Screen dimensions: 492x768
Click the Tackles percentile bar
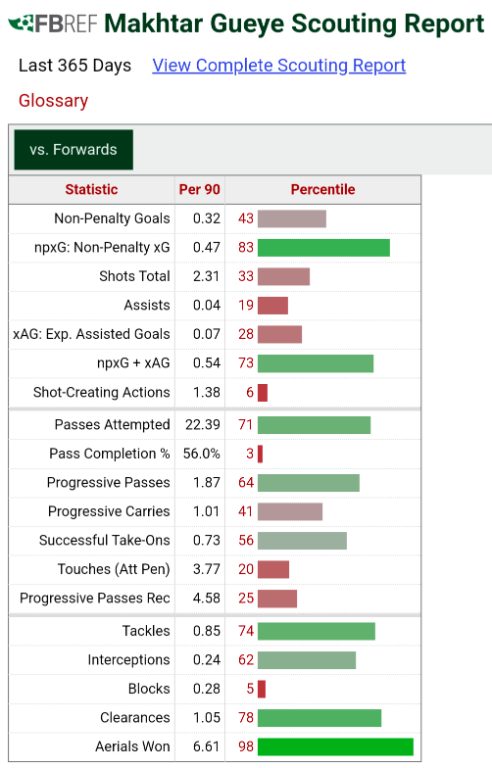tap(317, 631)
